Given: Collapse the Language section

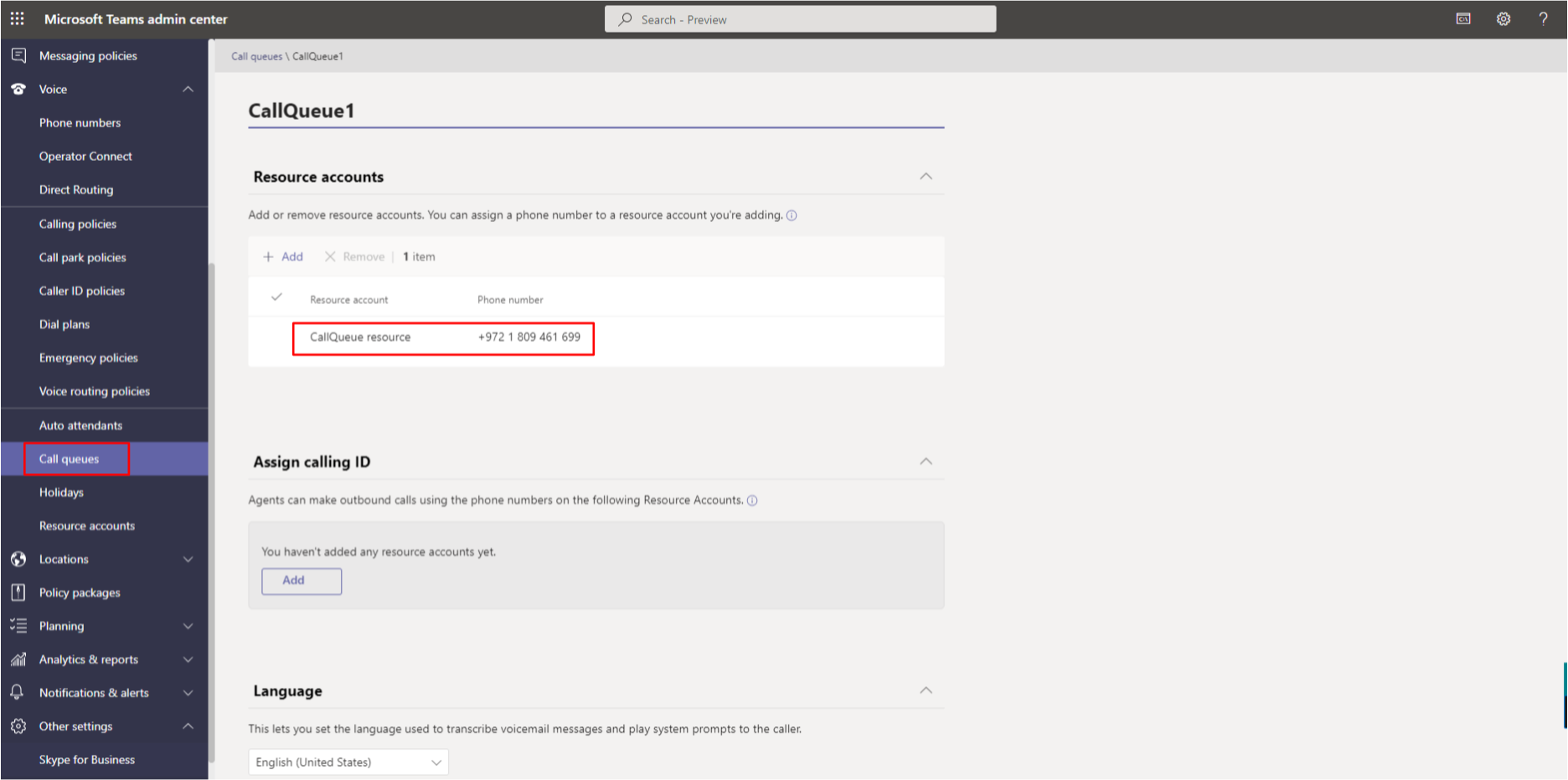Looking at the screenshot, I should click(x=926, y=690).
